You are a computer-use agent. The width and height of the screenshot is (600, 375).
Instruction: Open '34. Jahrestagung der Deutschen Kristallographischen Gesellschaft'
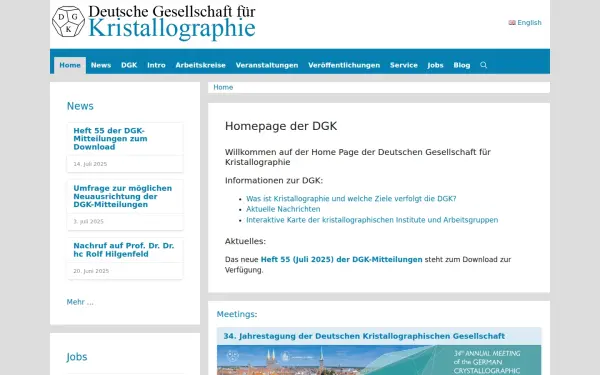click(364, 336)
